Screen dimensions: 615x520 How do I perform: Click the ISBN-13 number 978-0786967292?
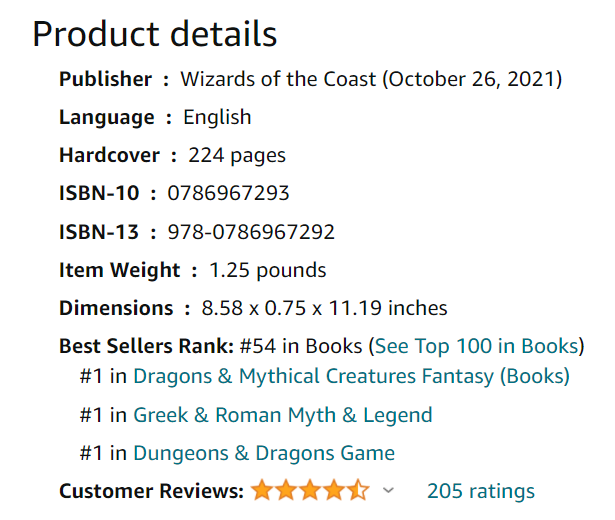coord(251,232)
